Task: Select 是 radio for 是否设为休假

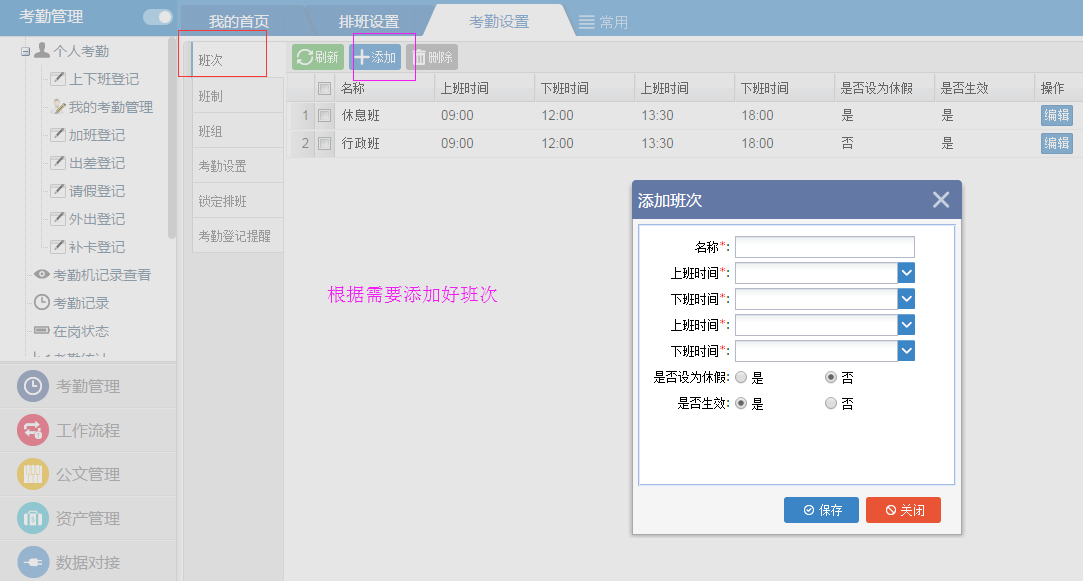Action: pyautogui.click(x=741, y=378)
